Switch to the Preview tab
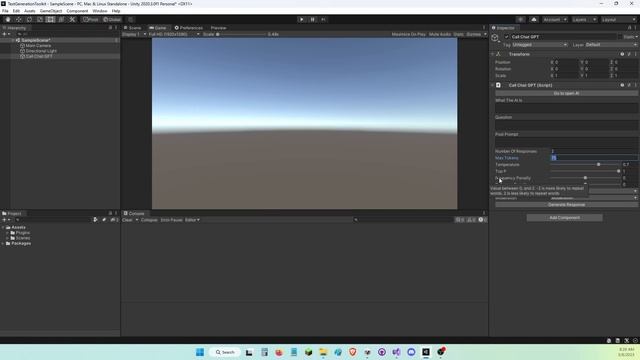Viewport: 640px width, 360px height. [x=218, y=28]
